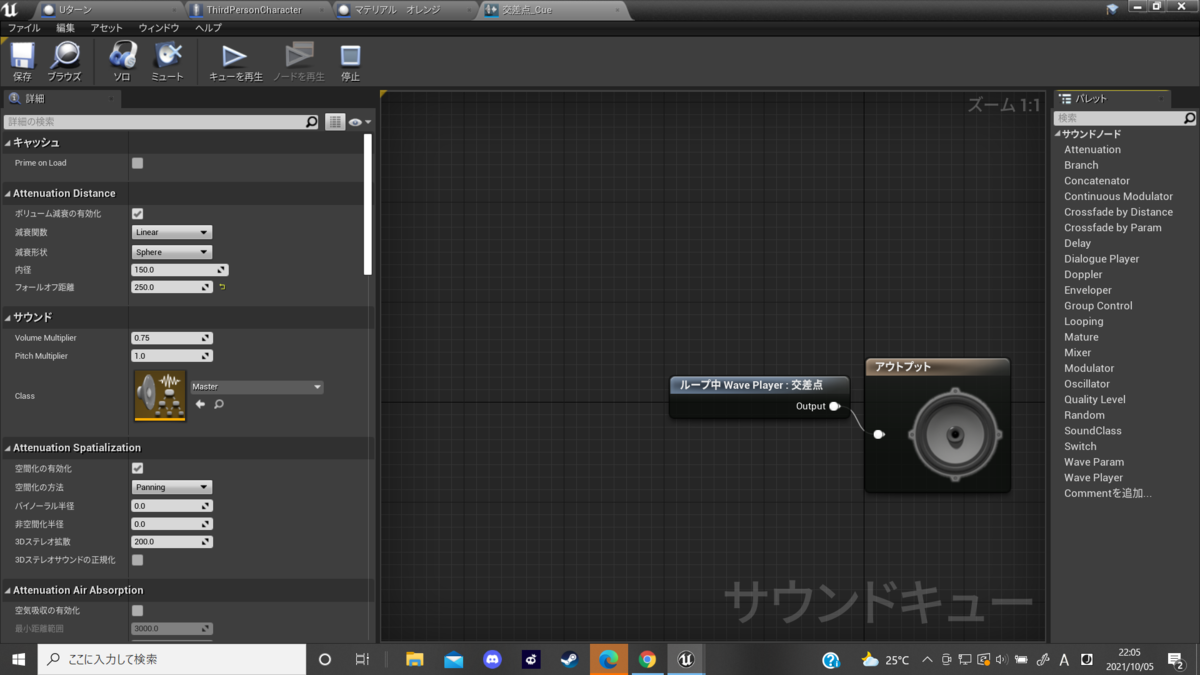
Task: Open the 減衰形状 Sphere dropdown
Action: point(172,252)
